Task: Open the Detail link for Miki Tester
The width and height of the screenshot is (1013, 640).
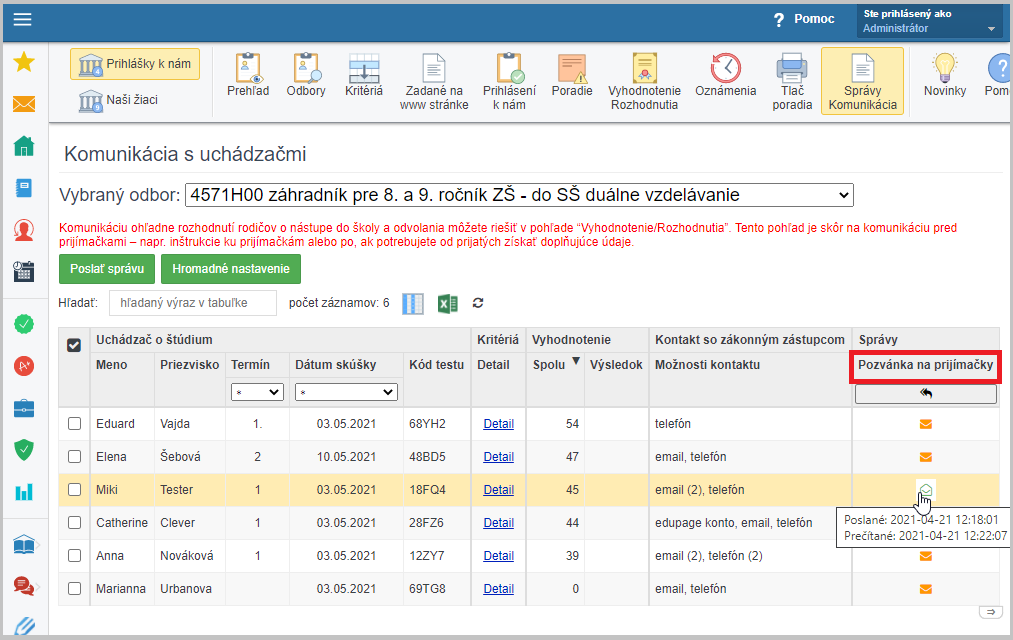Action: (x=499, y=490)
